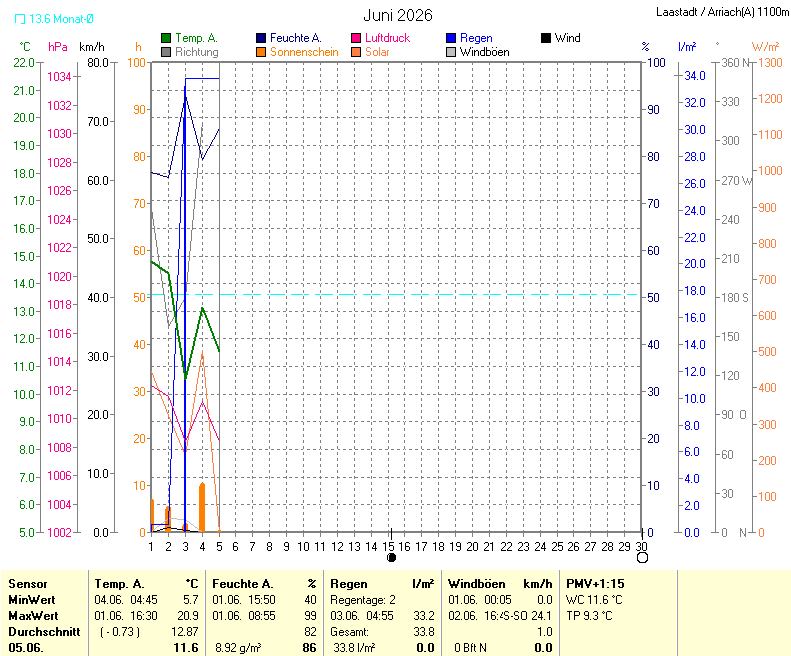This screenshot has height=656, width=791.
Task: Click the pink Luftdruck legend swatch
Action: tap(356, 38)
